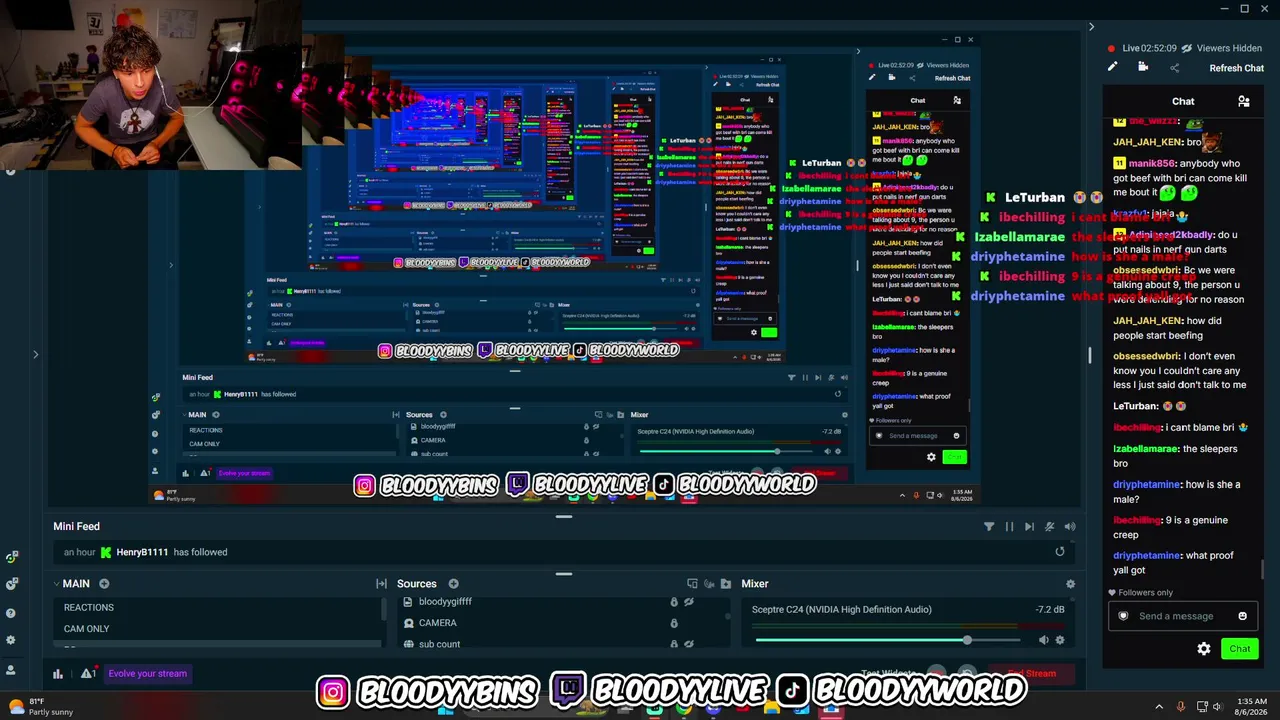Open Sceptre C24 audio source settings gear

(x=1060, y=640)
